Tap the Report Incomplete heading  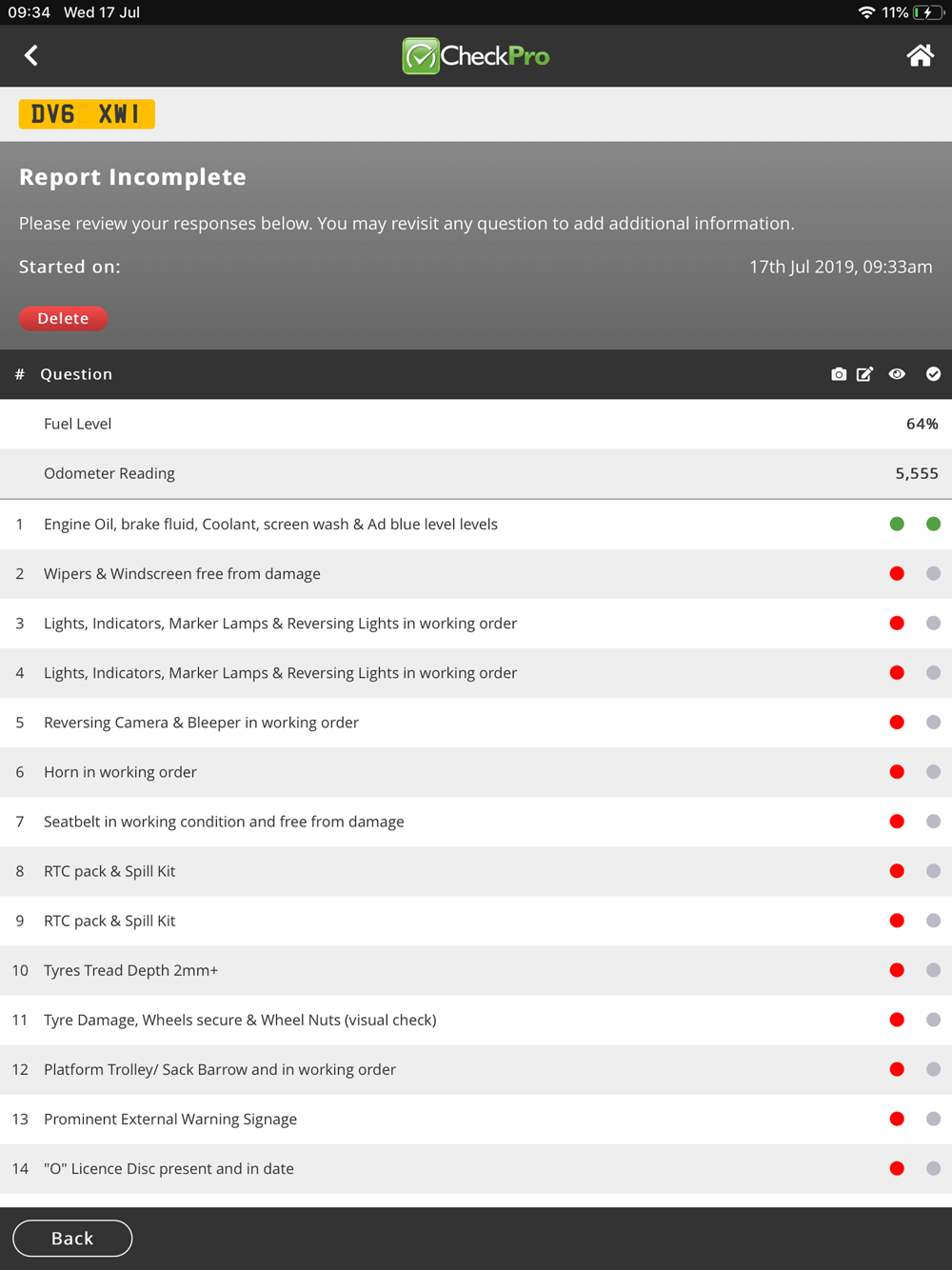click(132, 177)
